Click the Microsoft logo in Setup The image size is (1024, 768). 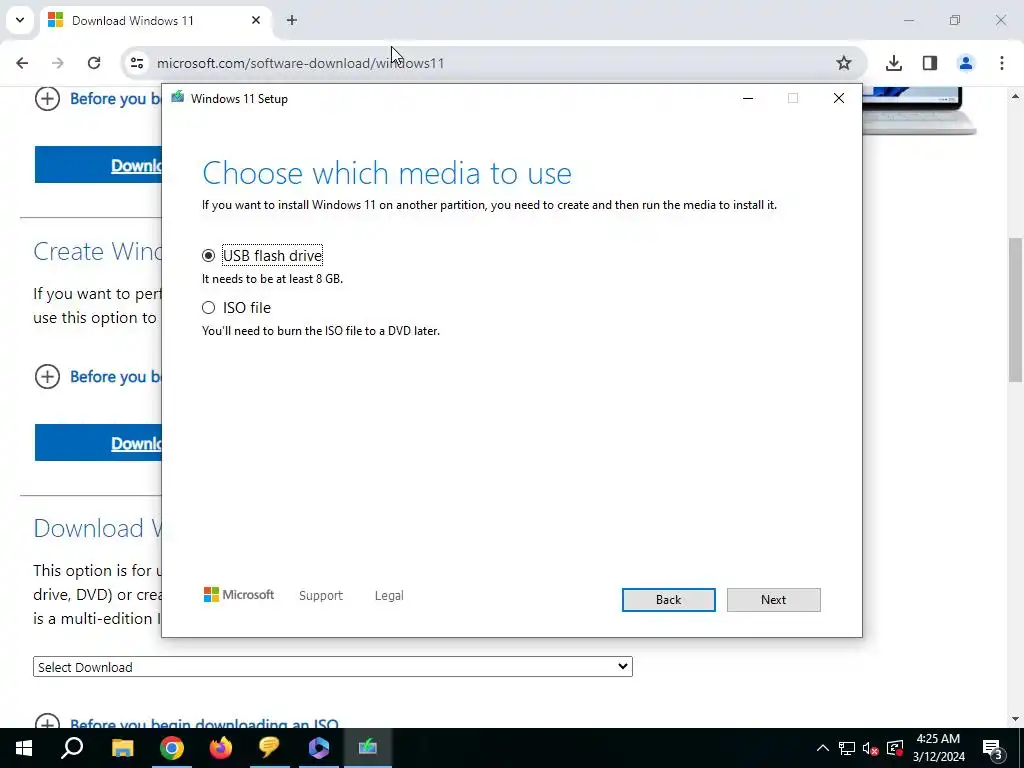(x=238, y=595)
